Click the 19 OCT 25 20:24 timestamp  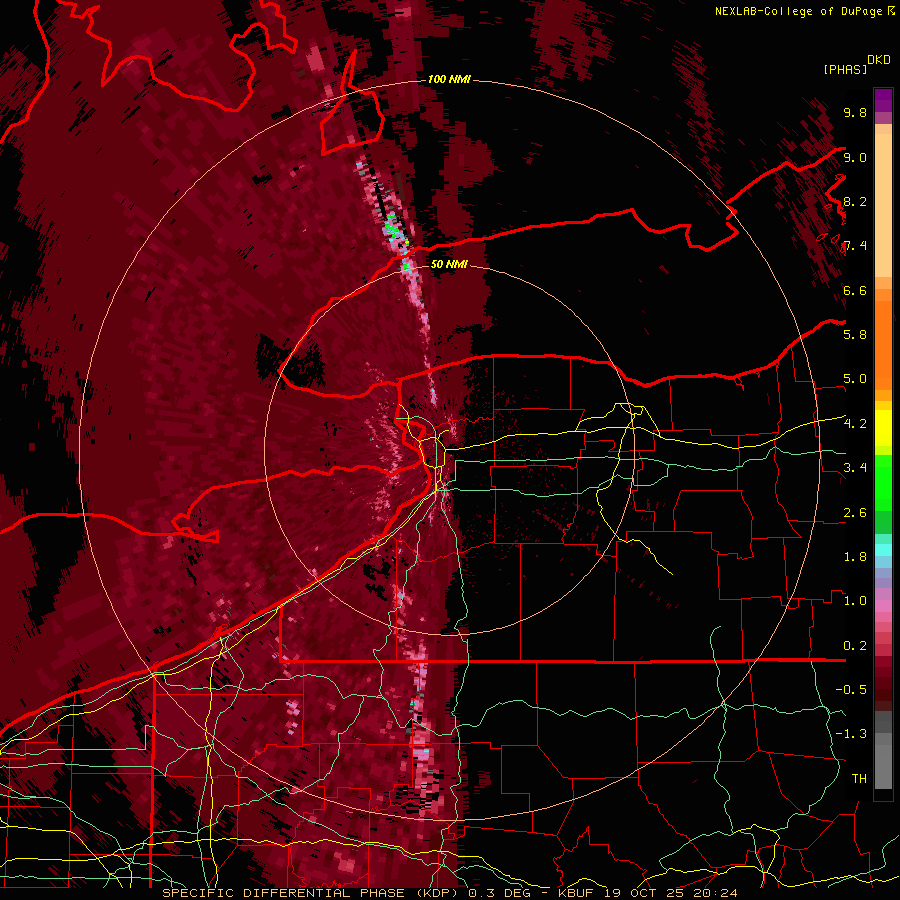(670, 893)
